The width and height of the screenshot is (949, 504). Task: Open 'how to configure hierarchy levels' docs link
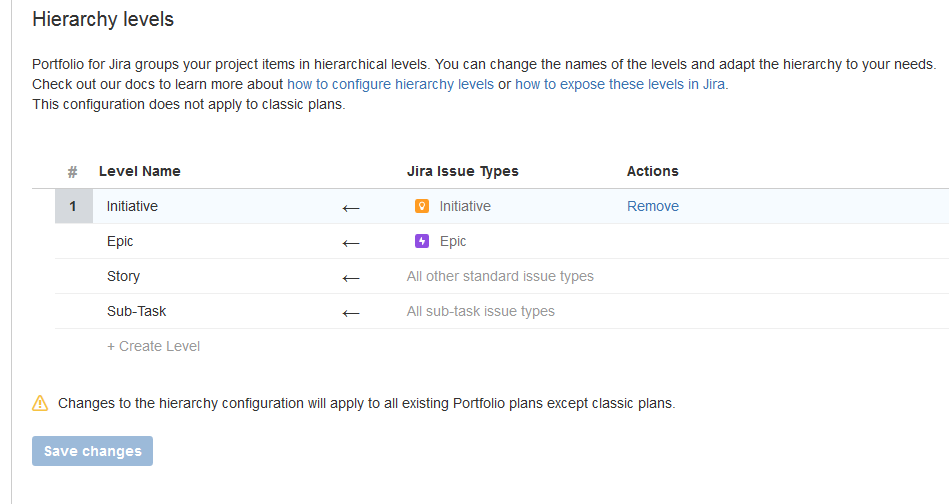[390, 84]
